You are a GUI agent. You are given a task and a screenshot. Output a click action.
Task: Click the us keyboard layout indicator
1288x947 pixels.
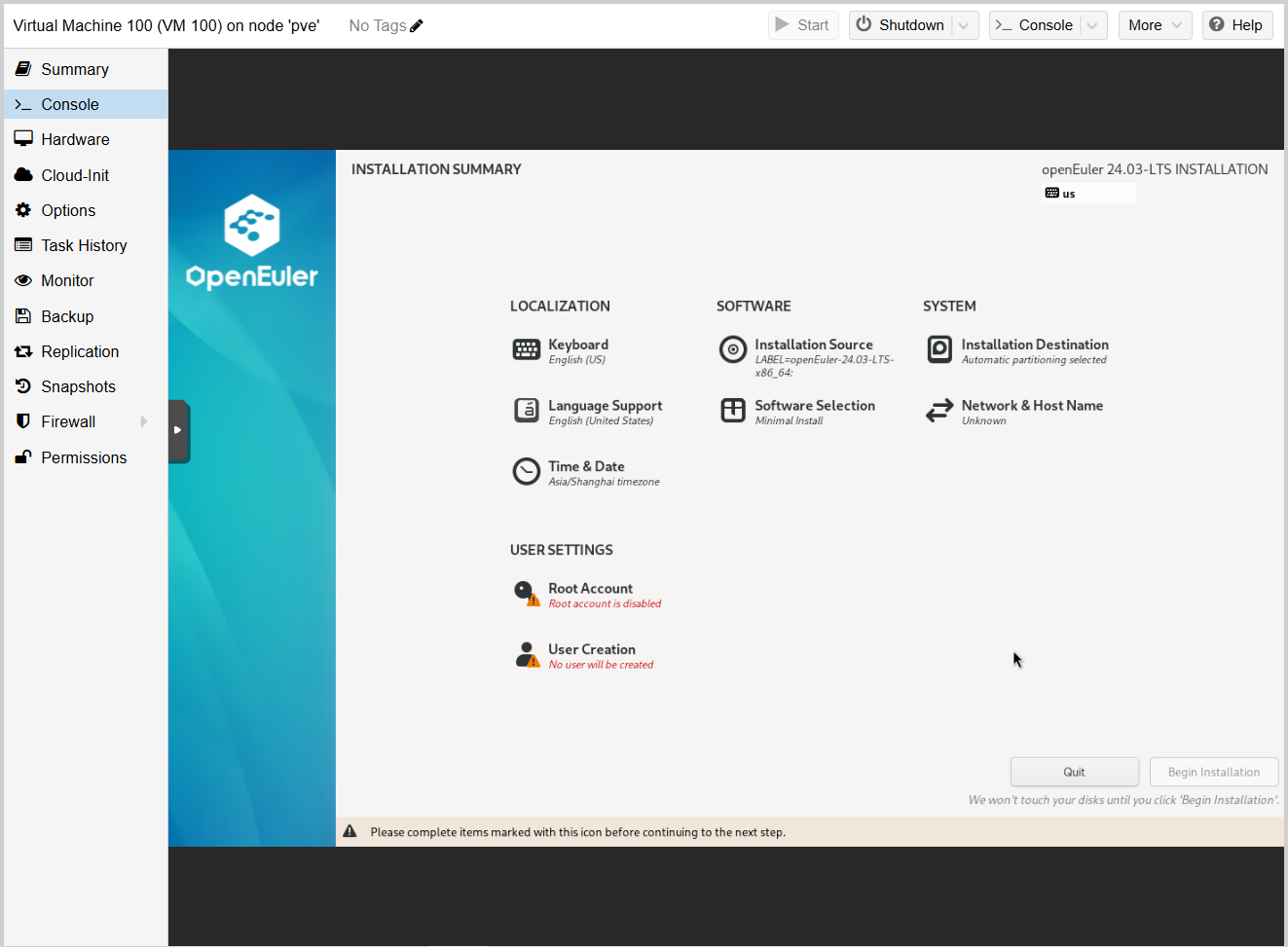(1088, 194)
